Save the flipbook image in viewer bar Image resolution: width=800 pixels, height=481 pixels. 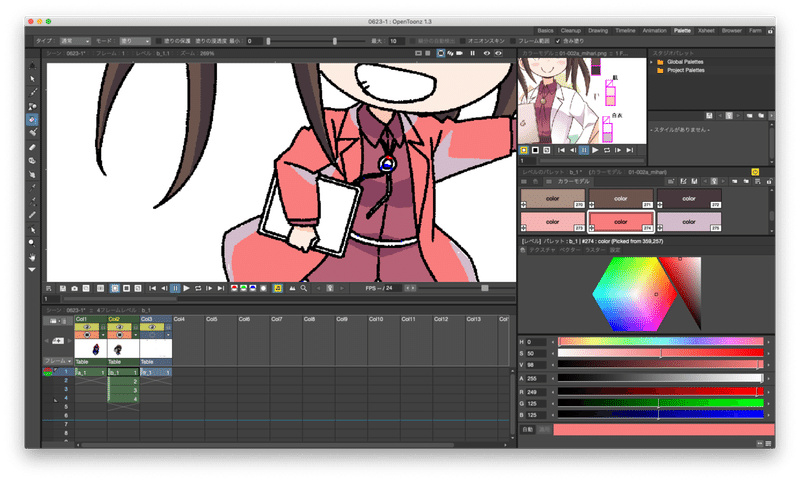pos(63,289)
